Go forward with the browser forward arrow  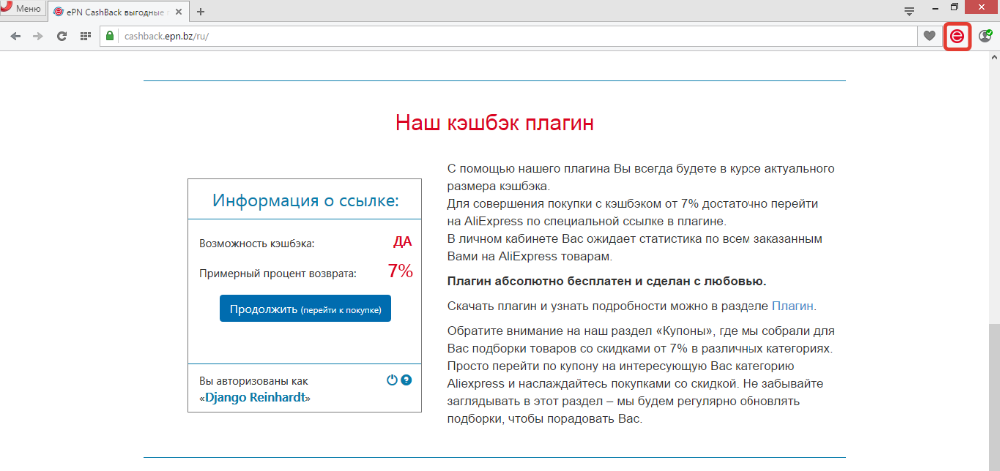(x=38, y=36)
